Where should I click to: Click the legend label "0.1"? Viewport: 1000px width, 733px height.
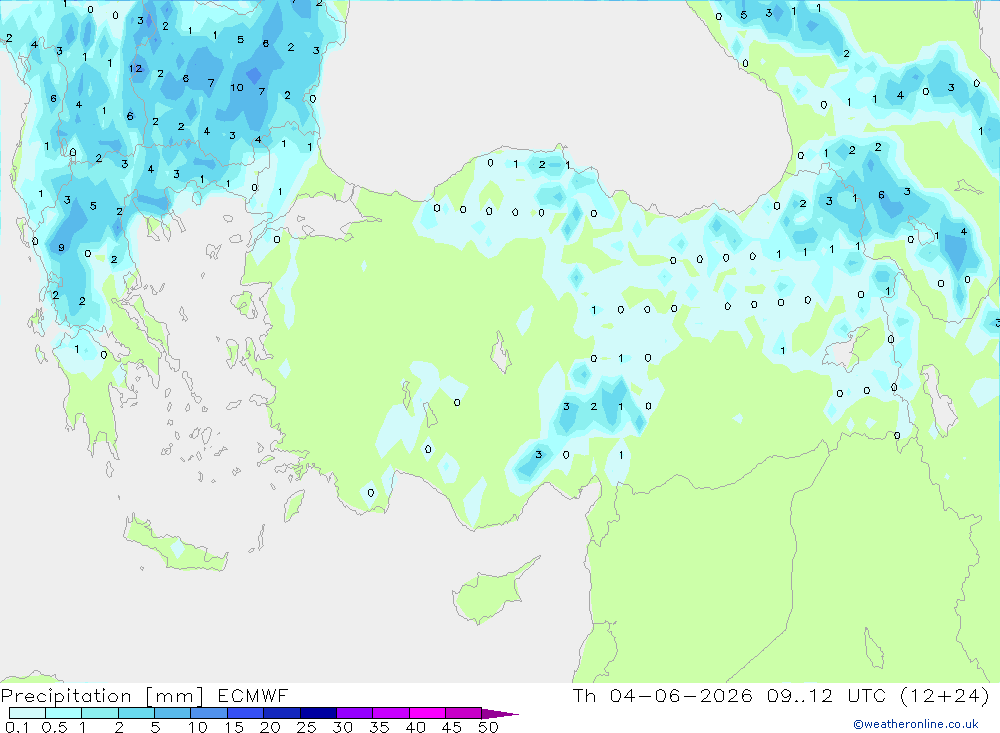pos(17,727)
